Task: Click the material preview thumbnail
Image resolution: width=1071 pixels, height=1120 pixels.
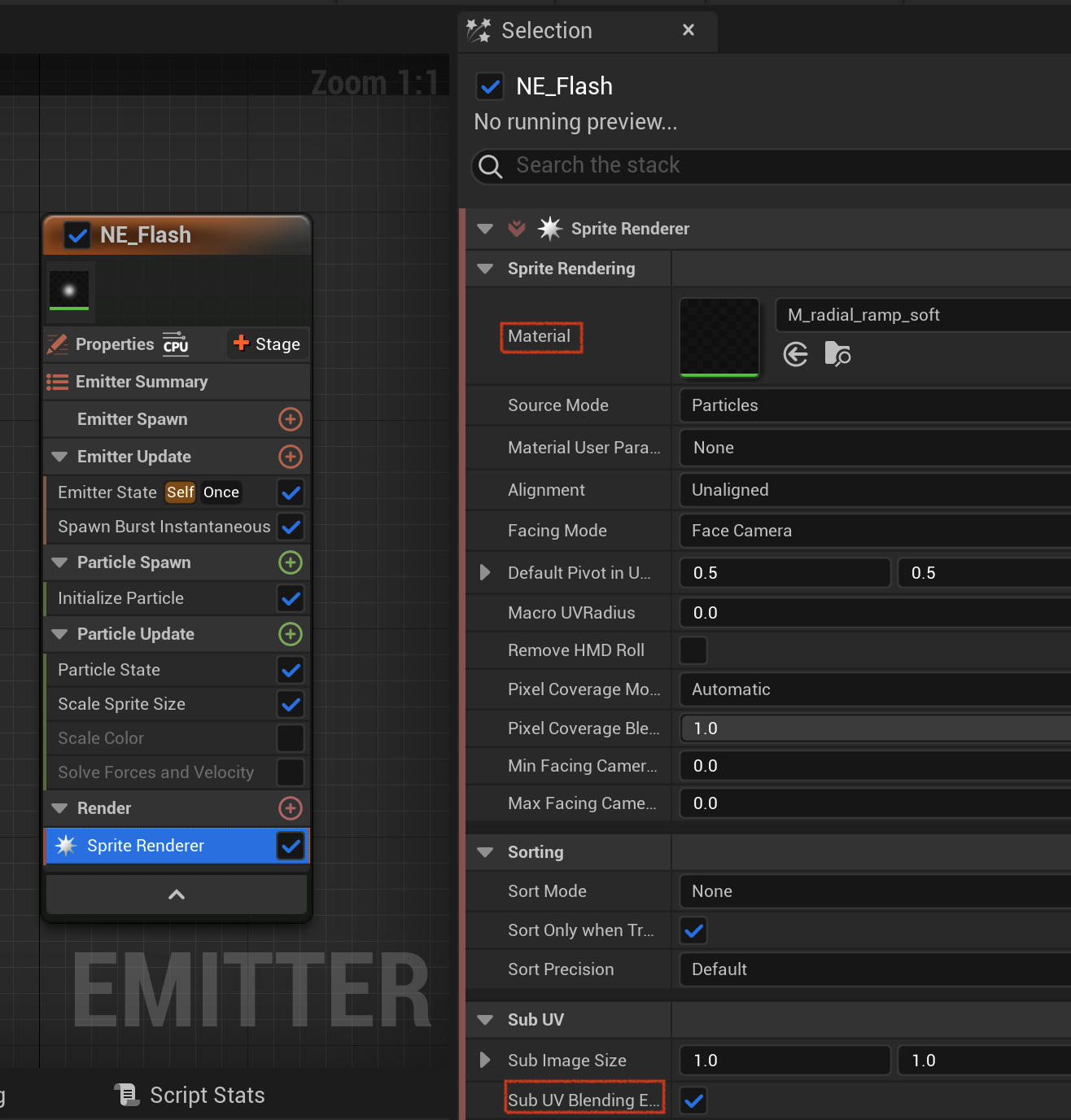Action: [719, 338]
